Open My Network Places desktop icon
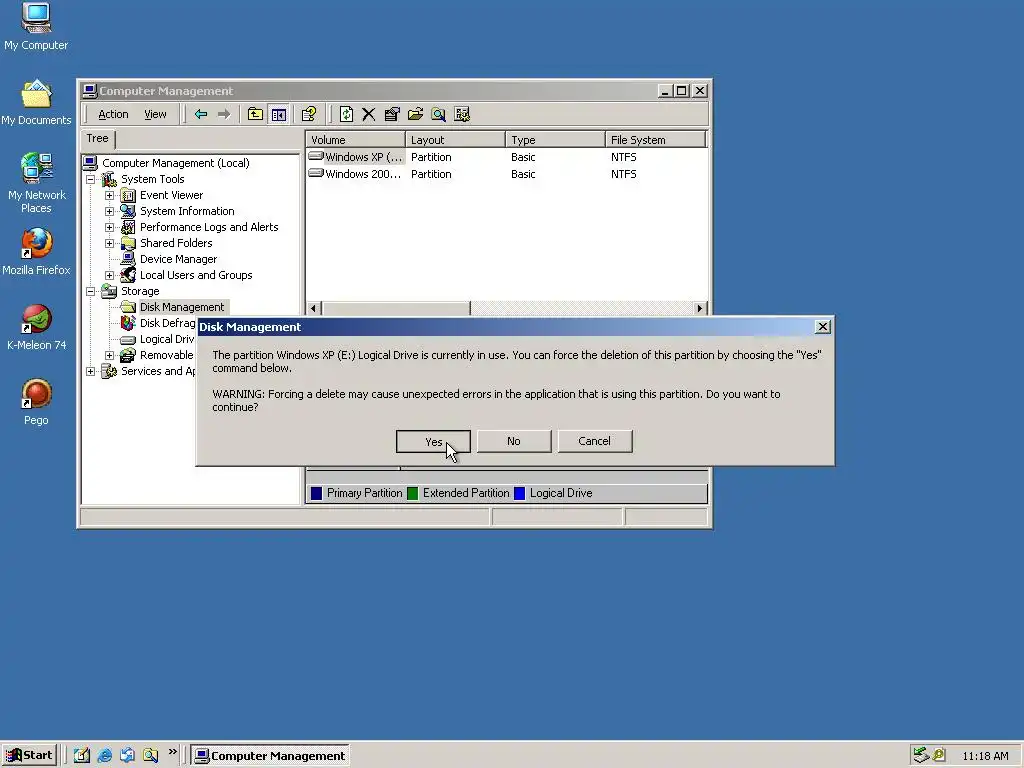The width and height of the screenshot is (1024, 768). (36, 183)
